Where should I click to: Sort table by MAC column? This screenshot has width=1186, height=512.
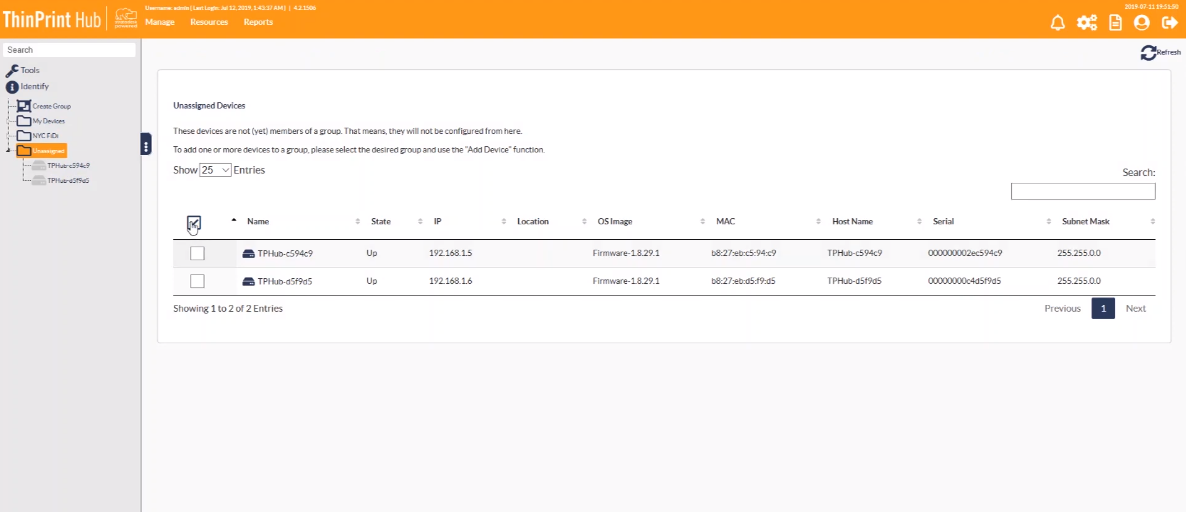pos(725,222)
